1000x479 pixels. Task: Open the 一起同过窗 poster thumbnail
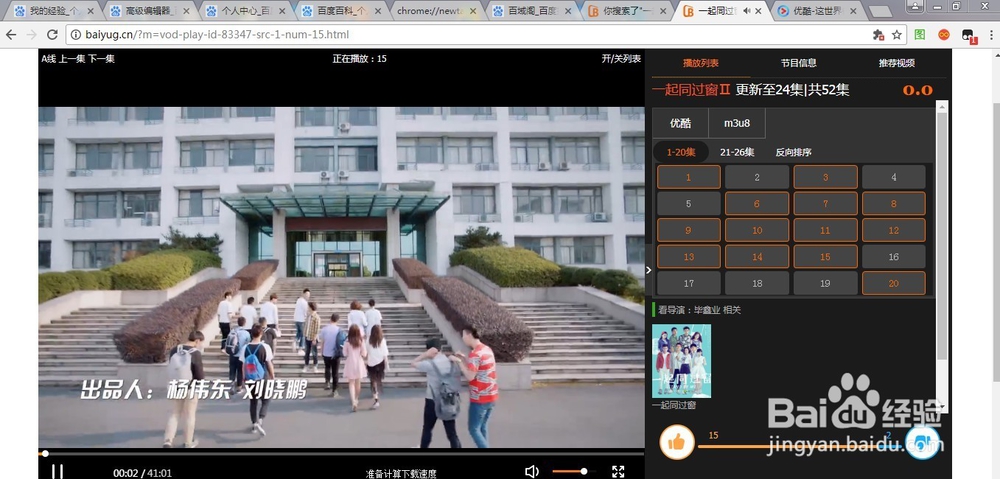coord(681,361)
